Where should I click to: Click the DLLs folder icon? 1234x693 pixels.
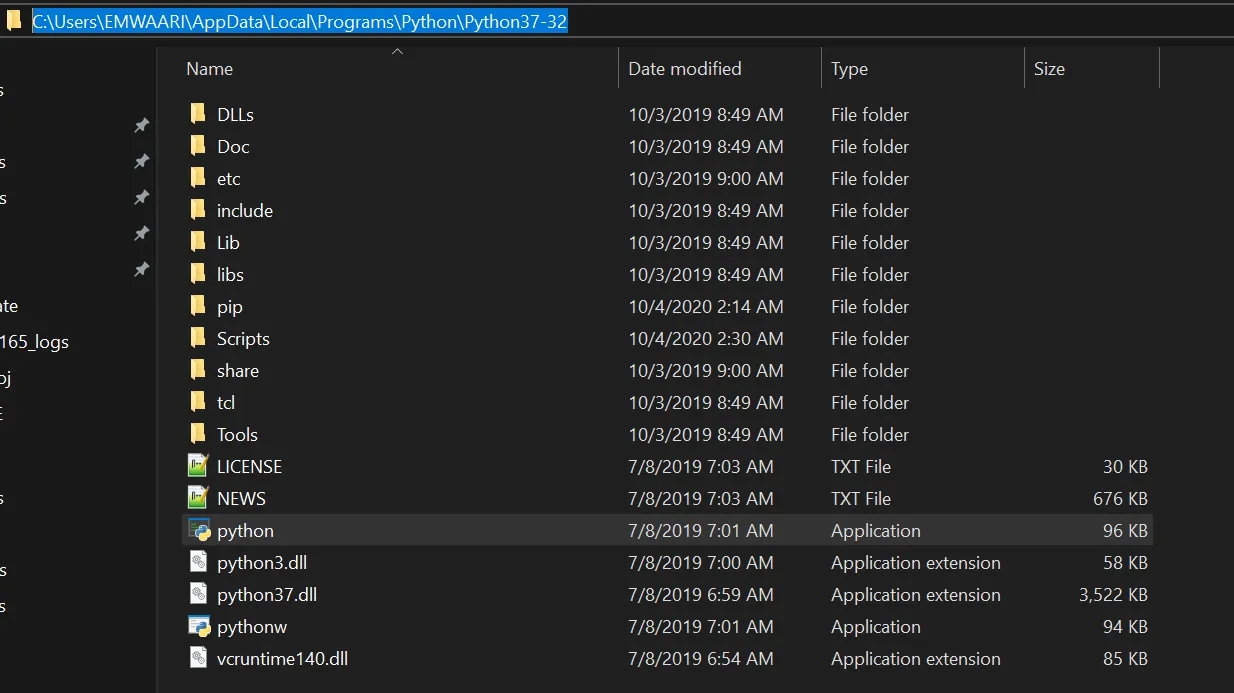(x=198, y=114)
